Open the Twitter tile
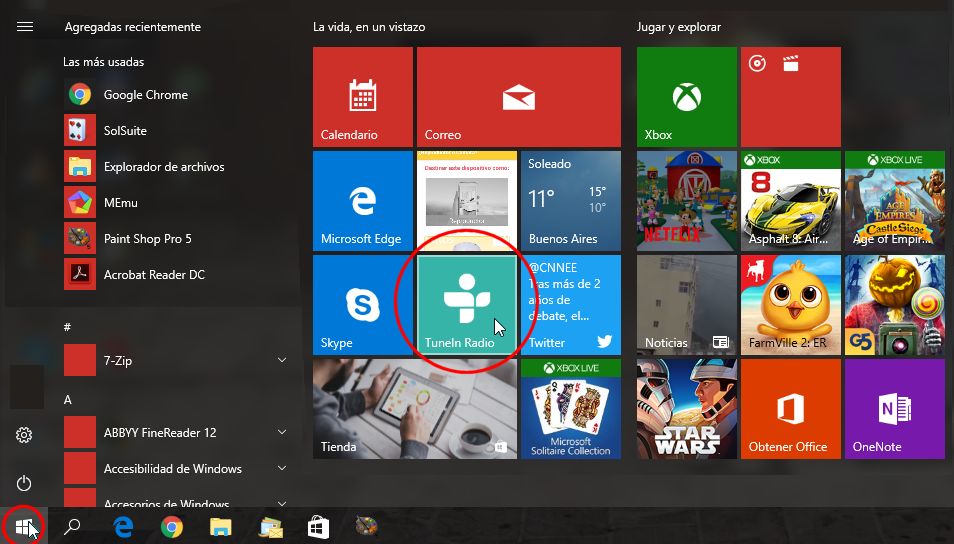954x544 pixels. click(x=571, y=305)
